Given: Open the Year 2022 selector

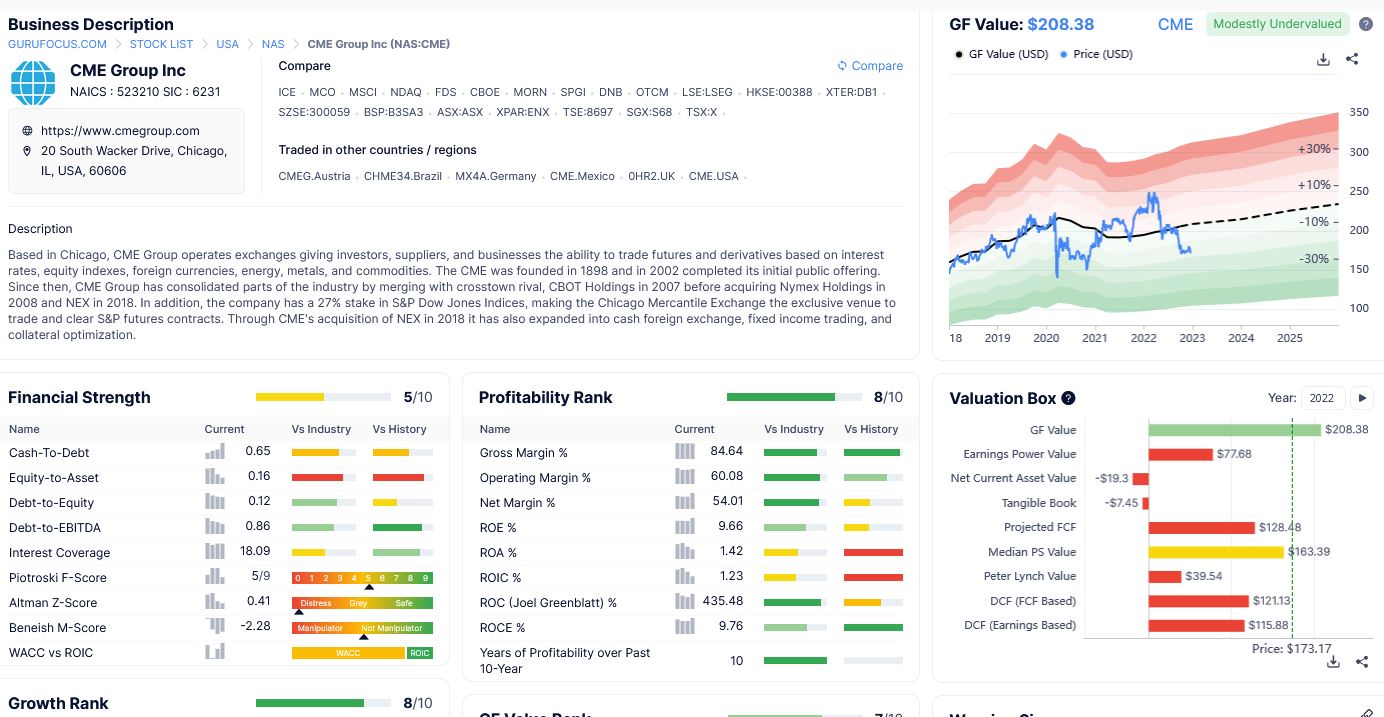Looking at the screenshot, I should click(1322, 398).
